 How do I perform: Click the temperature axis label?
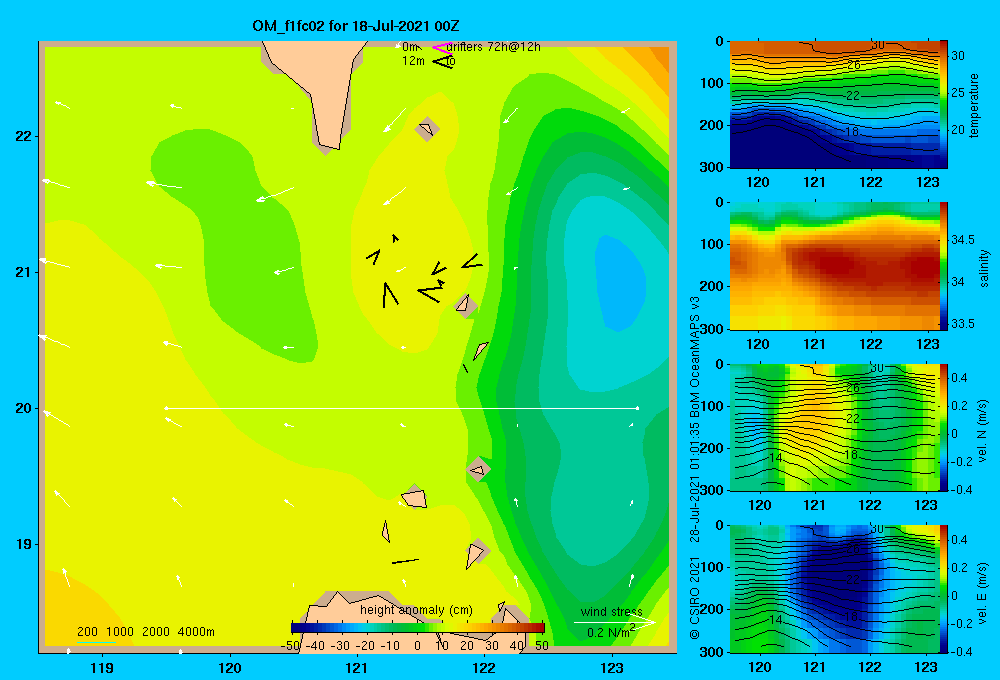point(974,105)
